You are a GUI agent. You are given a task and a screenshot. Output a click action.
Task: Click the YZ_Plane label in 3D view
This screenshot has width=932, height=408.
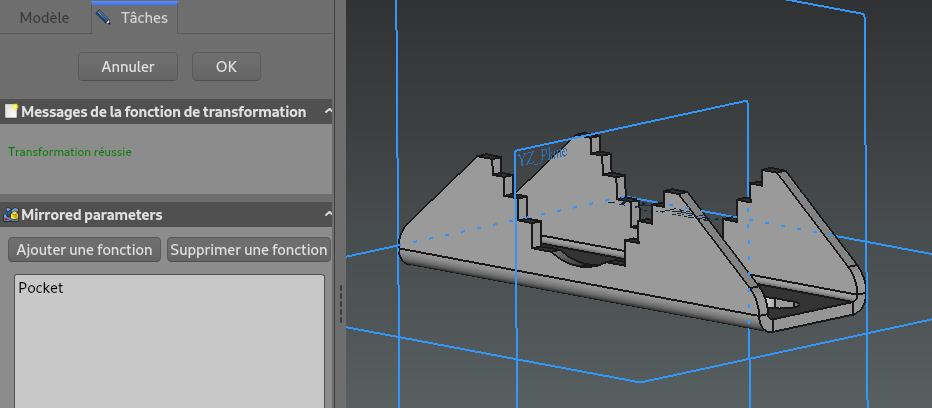pyautogui.click(x=542, y=155)
